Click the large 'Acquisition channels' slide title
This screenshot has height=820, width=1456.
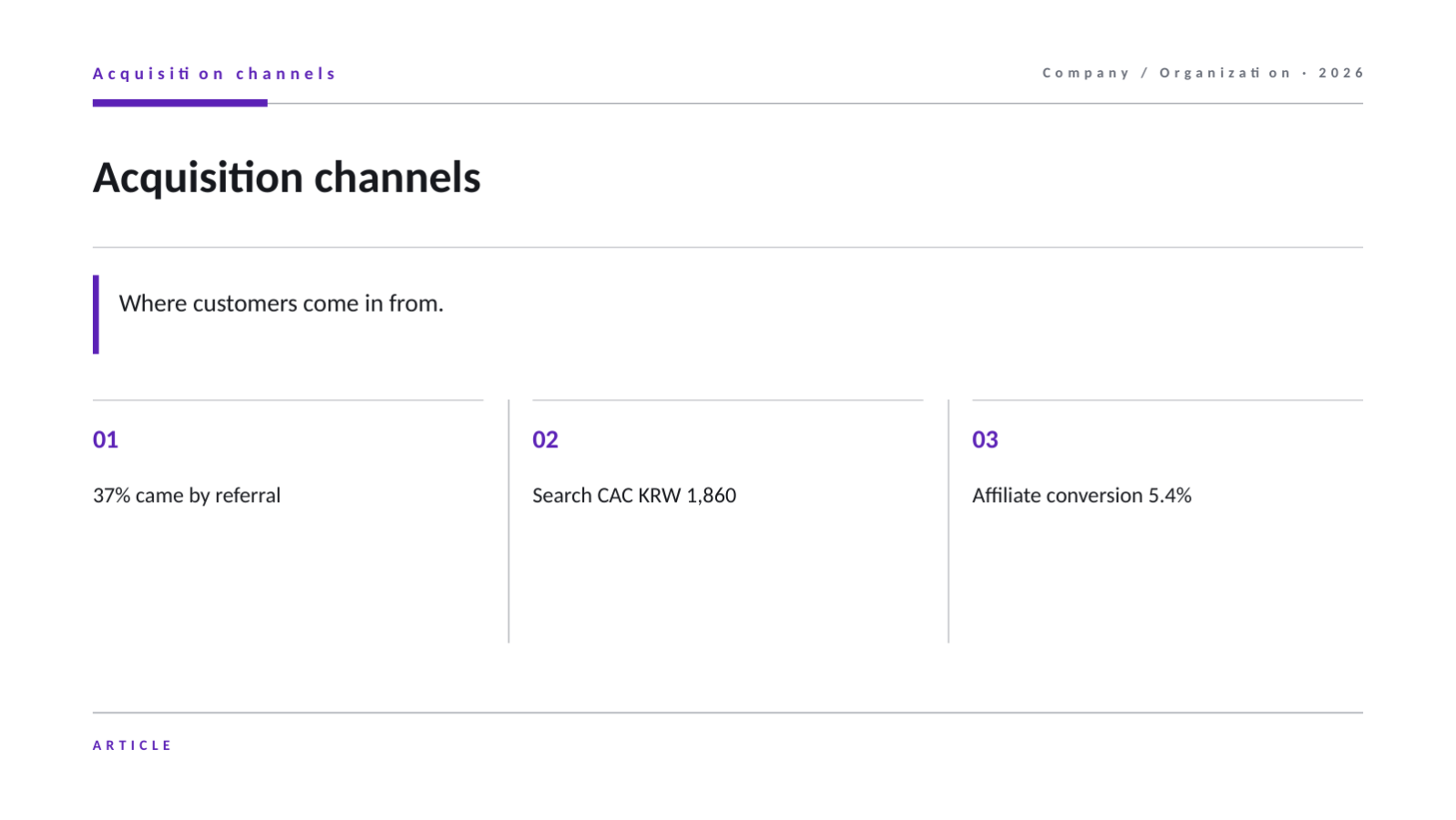(287, 178)
